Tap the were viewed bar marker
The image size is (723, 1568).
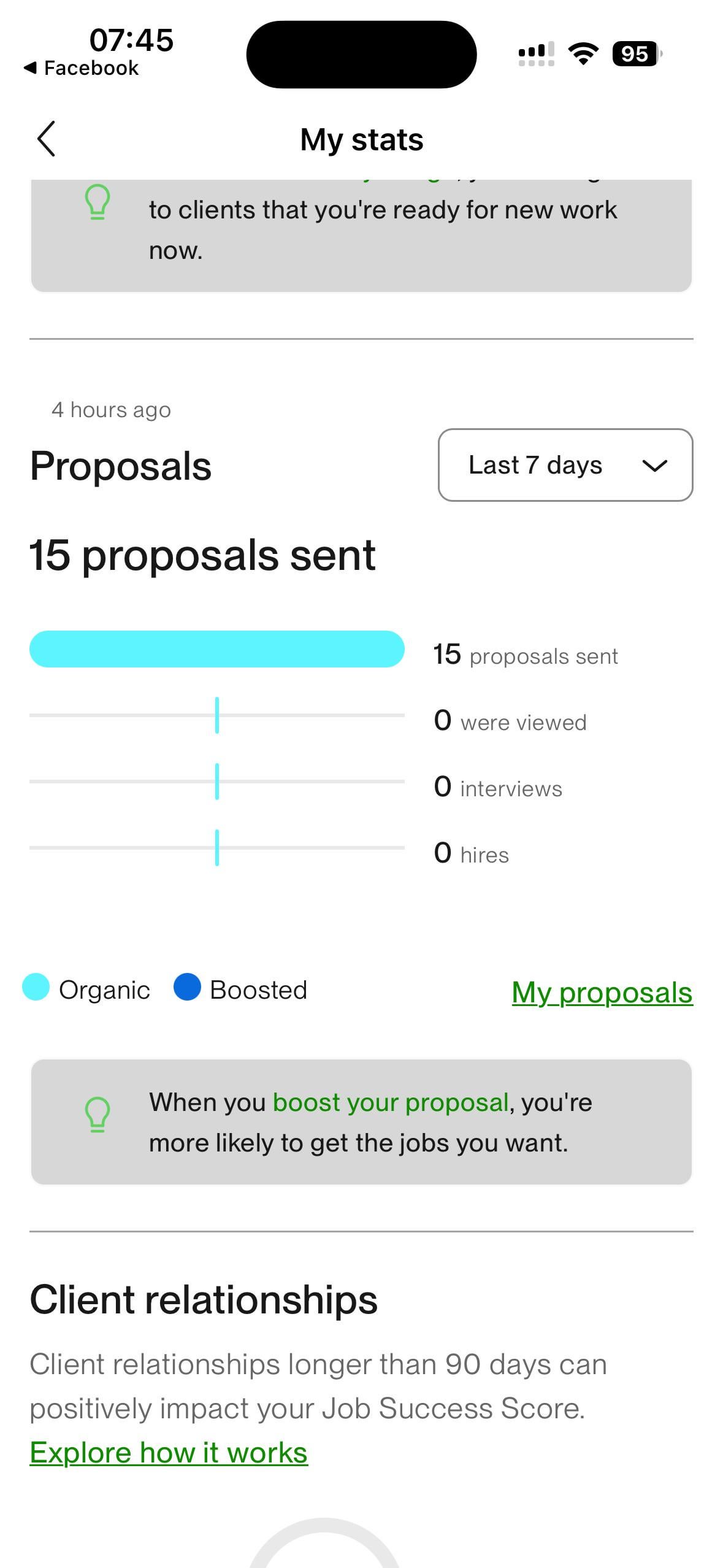(x=217, y=715)
